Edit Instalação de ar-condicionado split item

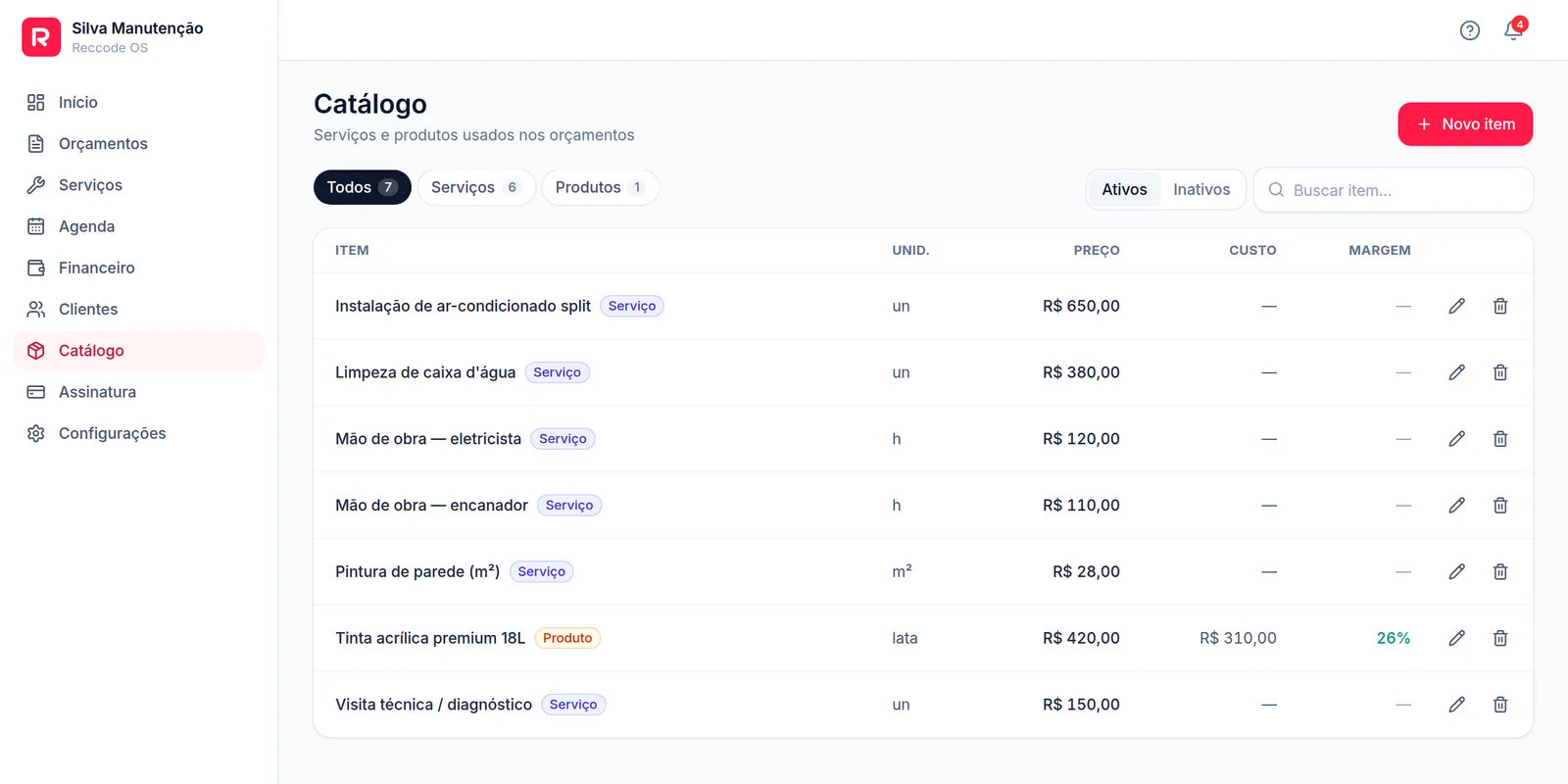coord(1457,306)
